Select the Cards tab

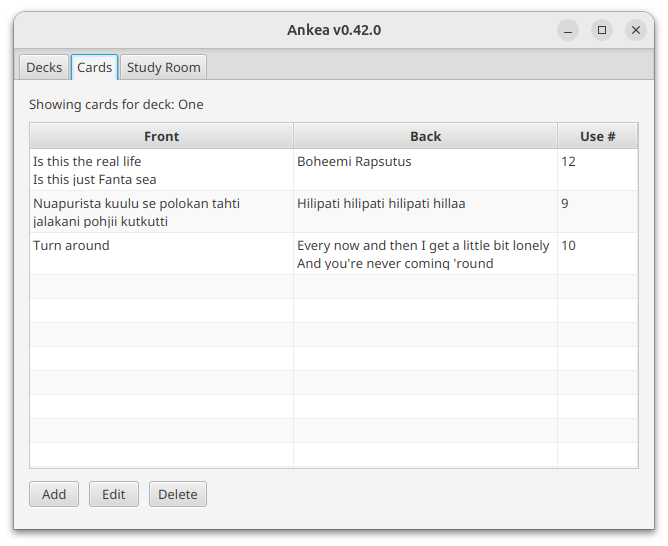coord(94,68)
